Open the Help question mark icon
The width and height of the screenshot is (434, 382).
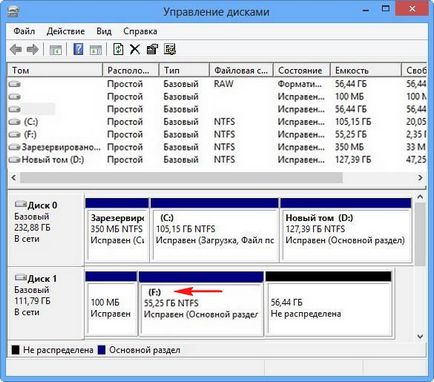[78, 49]
